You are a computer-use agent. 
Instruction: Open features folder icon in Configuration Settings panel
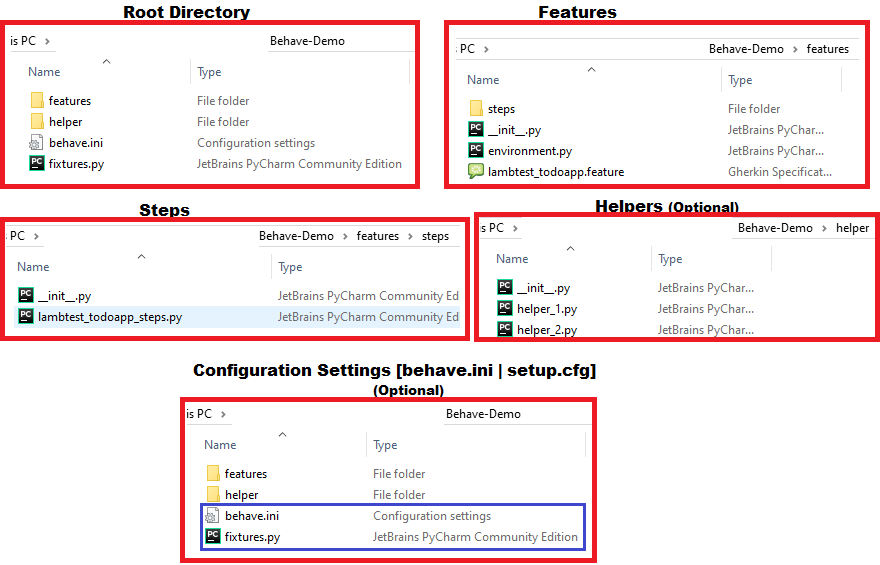[x=213, y=473]
